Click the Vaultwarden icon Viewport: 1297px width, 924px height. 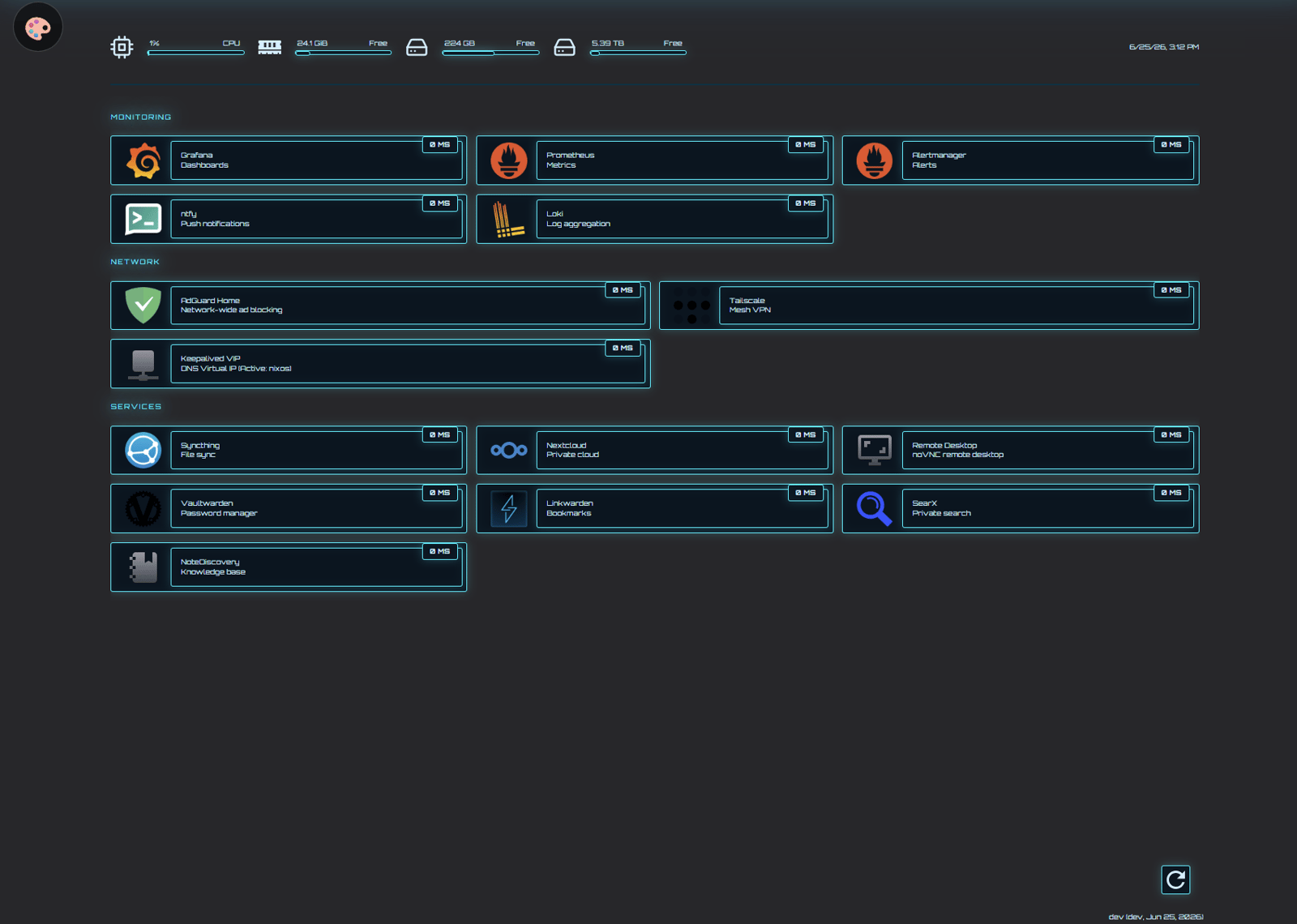coord(143,508)
